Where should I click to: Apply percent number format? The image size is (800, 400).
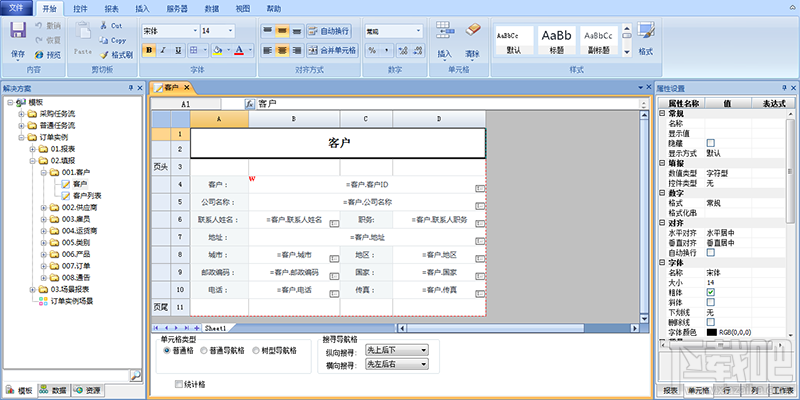pos(372,50)
